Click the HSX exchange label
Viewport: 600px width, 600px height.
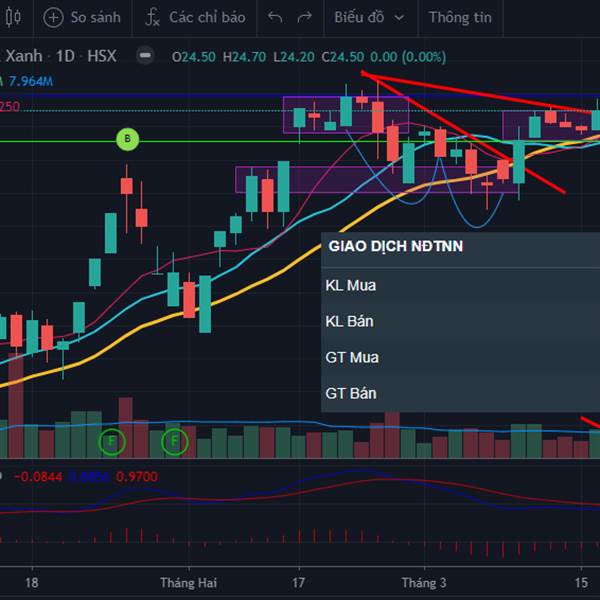pyautogui.click(x=102, y=56)
